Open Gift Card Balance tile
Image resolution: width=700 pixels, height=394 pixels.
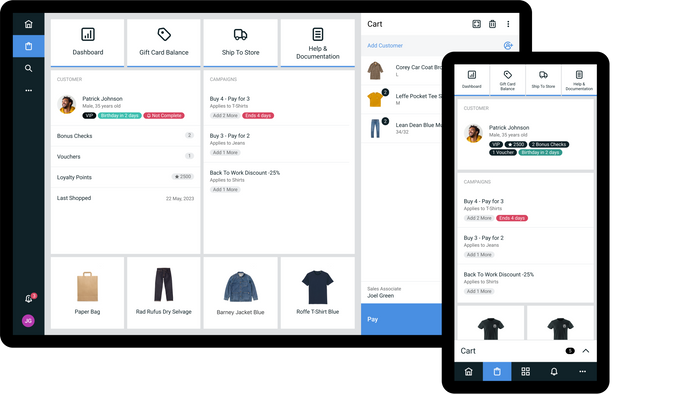[x=164, y=43]
